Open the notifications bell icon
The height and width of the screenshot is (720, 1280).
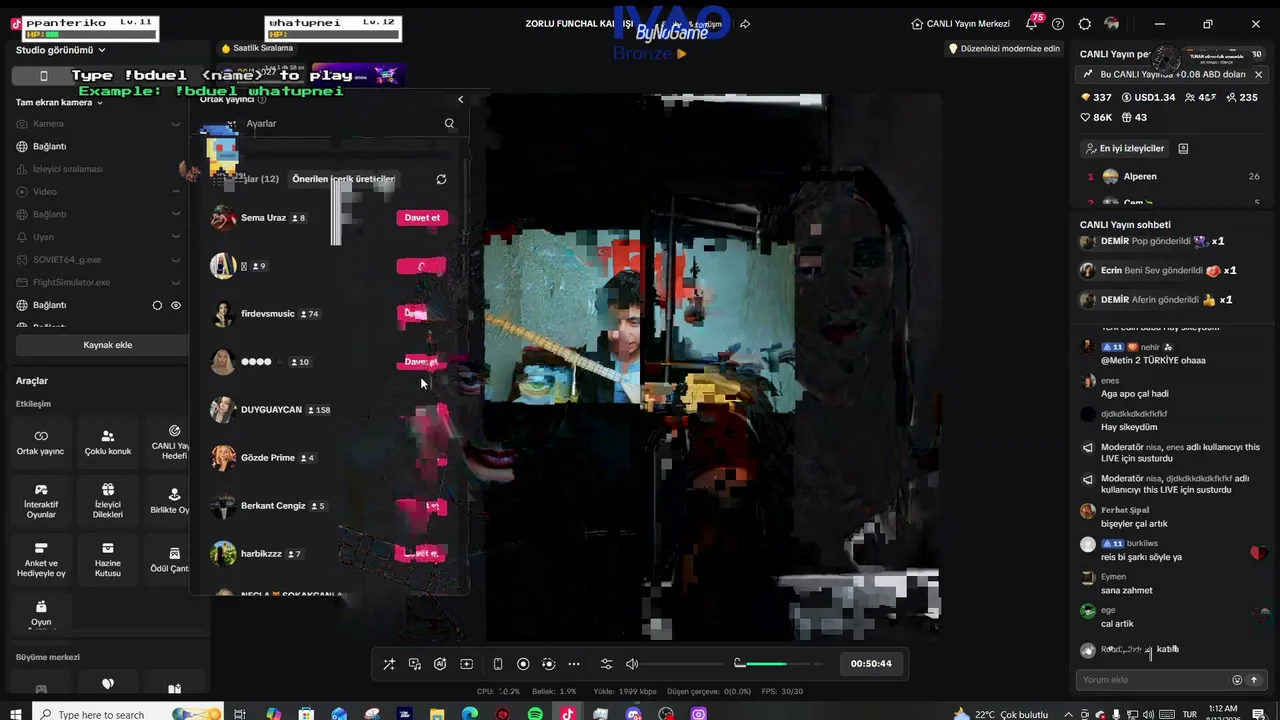tap(1031, 24)
